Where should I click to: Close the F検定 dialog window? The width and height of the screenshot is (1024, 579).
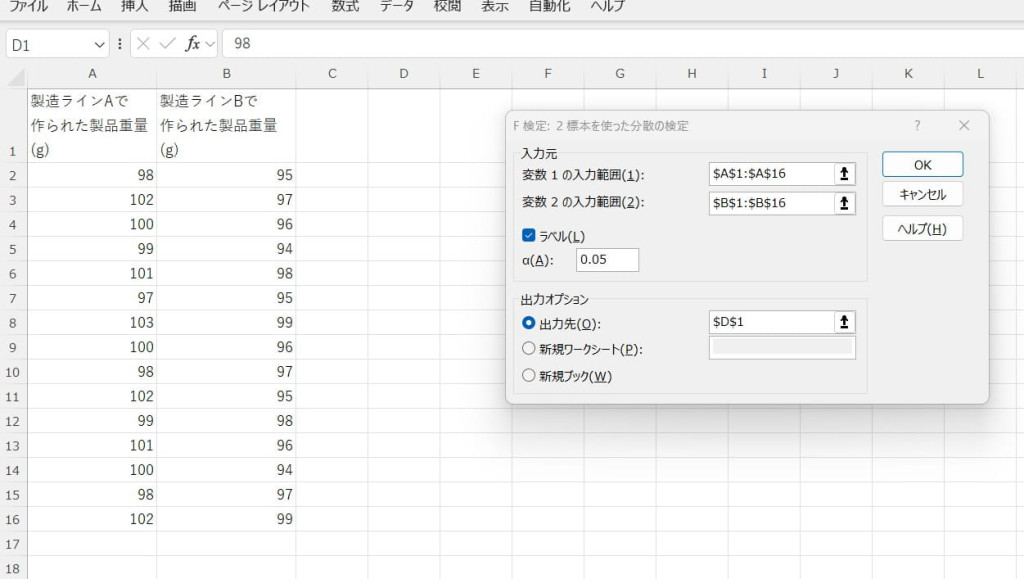[x=964, y=126]
